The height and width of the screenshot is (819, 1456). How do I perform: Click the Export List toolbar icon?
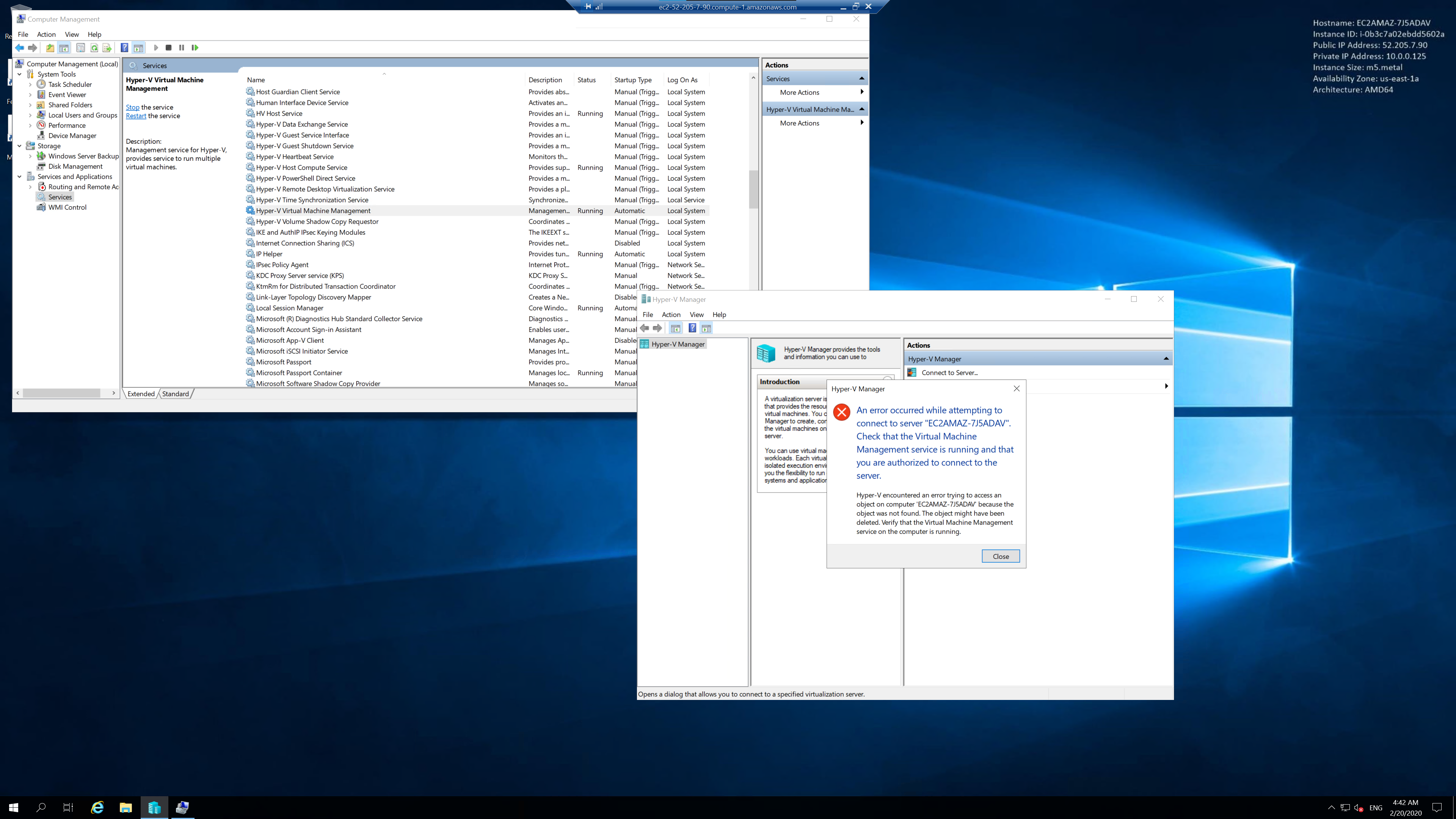(x=107, y=48)
